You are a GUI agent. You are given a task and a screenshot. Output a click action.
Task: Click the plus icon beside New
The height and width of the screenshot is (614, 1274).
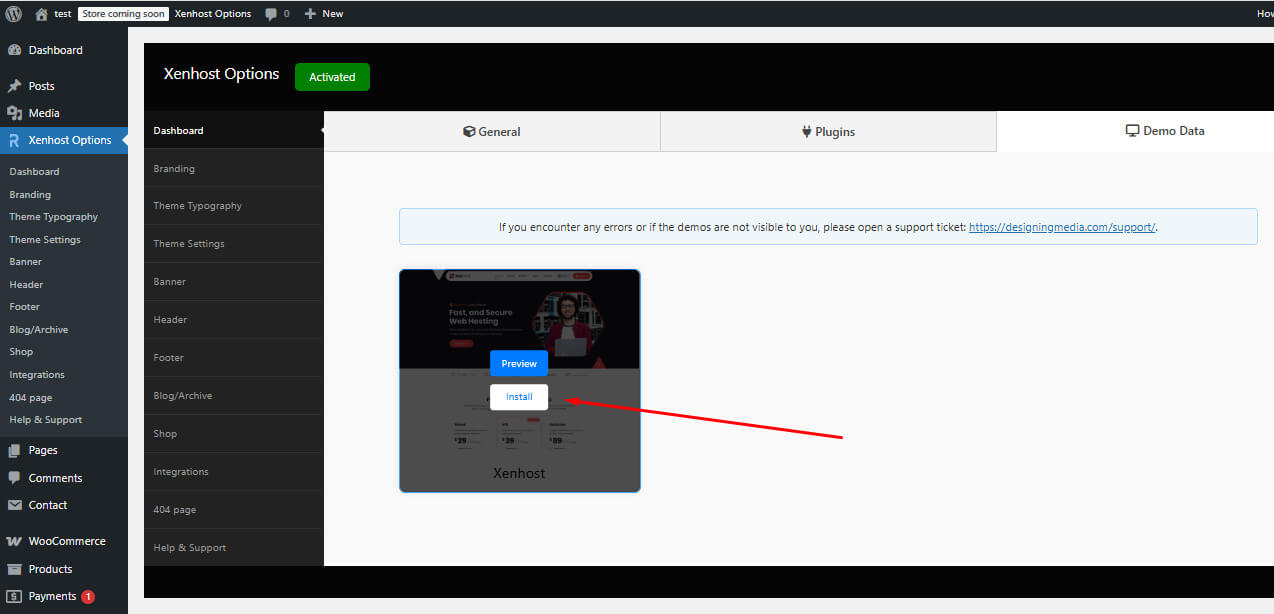(x=310, y=14)
